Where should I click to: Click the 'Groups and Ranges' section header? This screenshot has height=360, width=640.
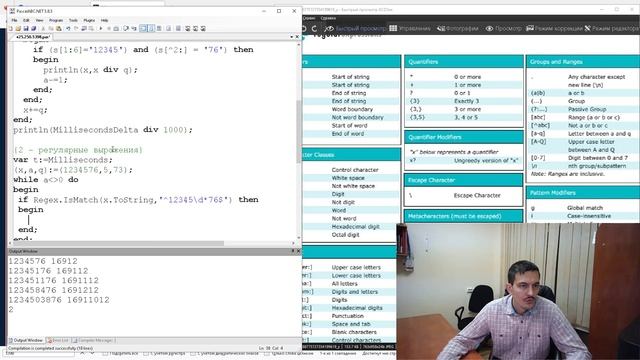tap(583, 62)
